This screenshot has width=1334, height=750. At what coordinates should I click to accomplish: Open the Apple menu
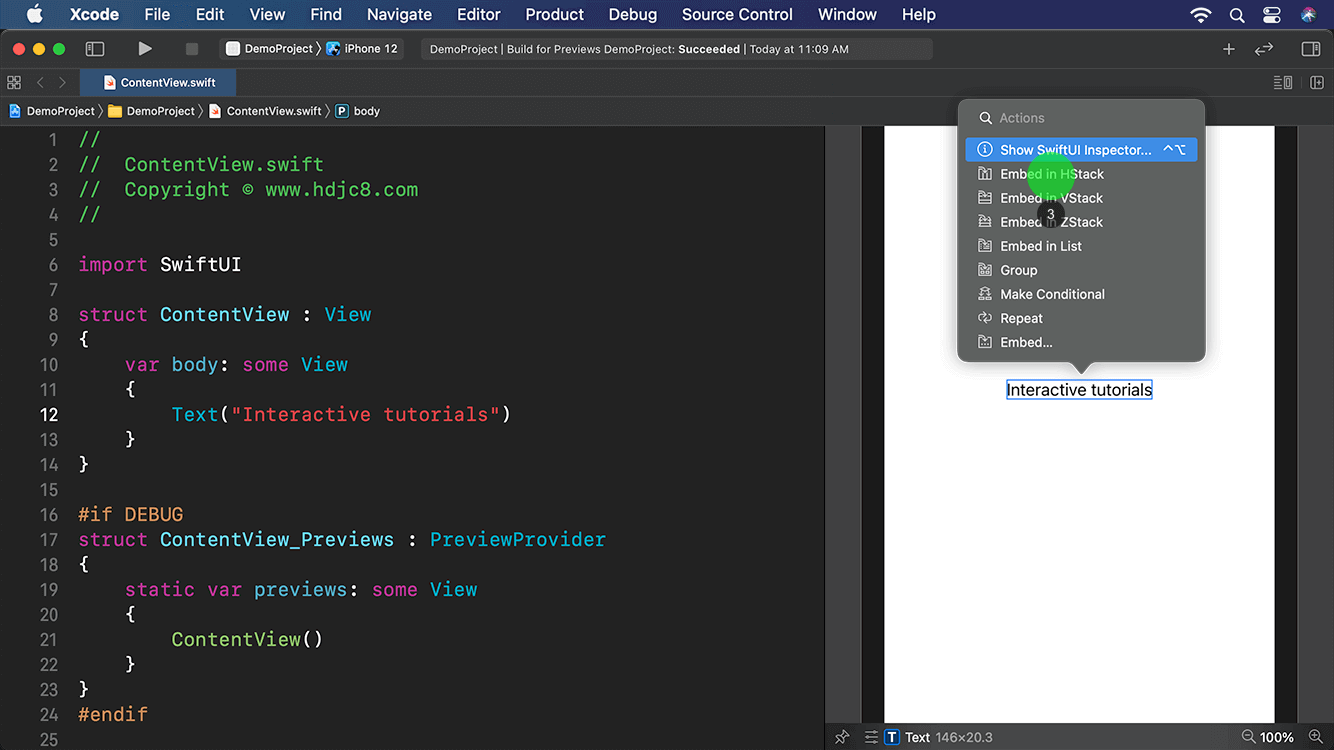(35, 14)
